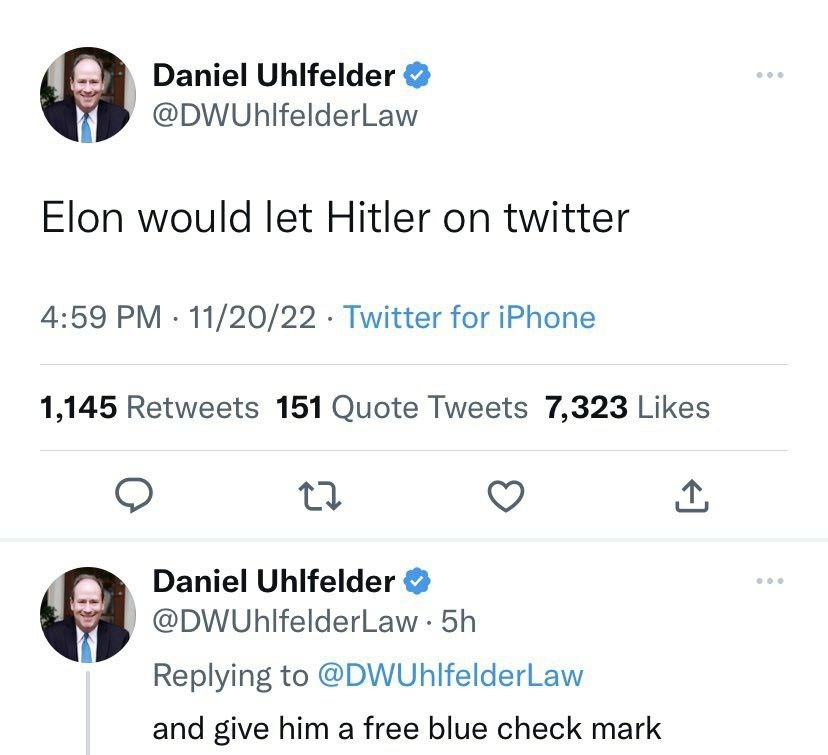The height and width of the screenshot is (755, 828).
Task: Click the Twitter for iPhone source link
Action: 469,318
